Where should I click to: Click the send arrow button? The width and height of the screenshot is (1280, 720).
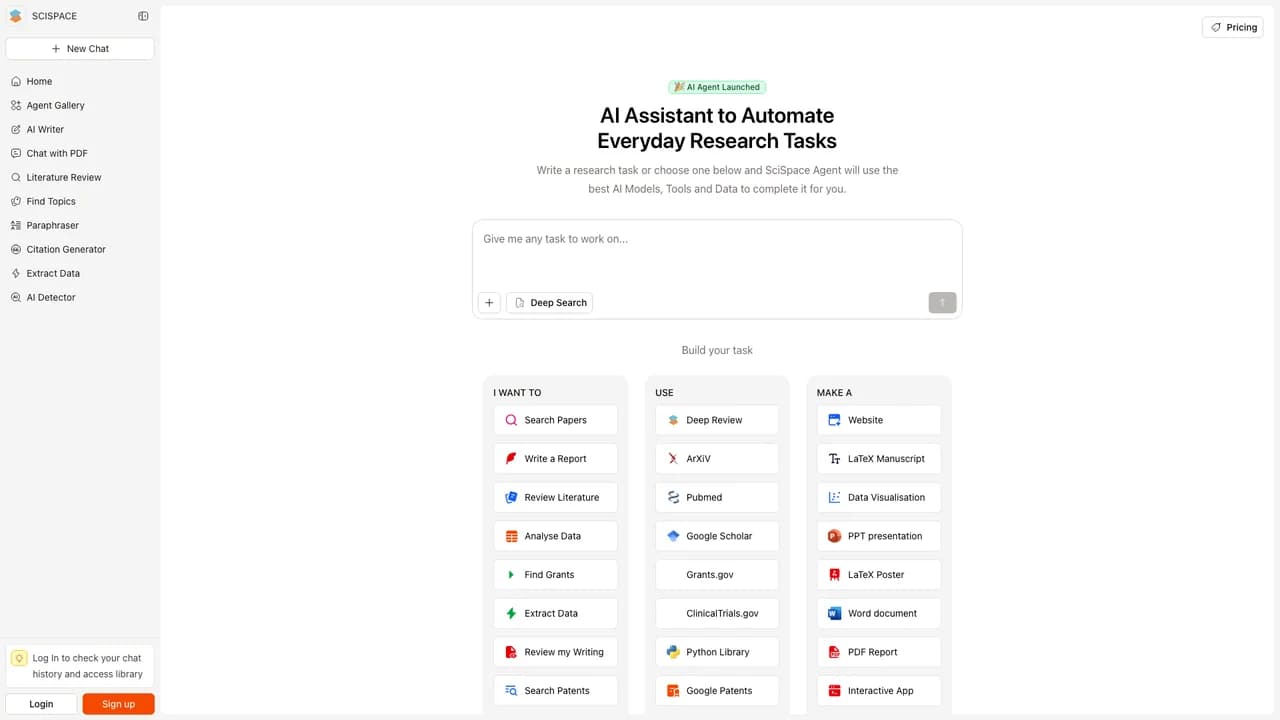942,302
